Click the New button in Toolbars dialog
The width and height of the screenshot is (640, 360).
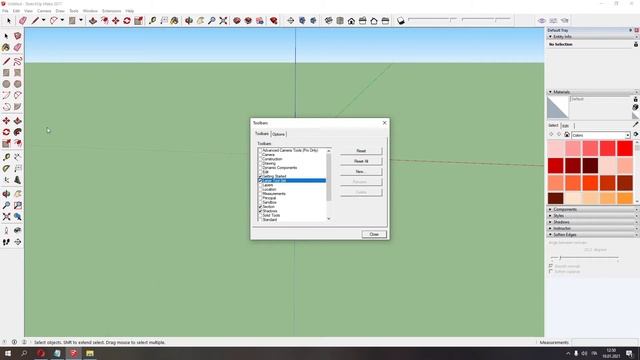pos(361,171)
